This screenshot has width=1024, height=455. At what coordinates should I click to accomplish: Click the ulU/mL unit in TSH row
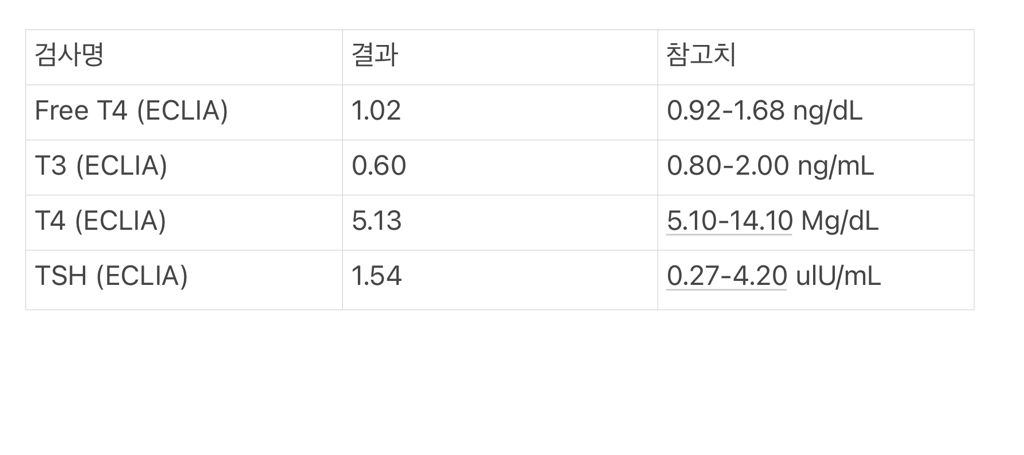tap(839, 276)
